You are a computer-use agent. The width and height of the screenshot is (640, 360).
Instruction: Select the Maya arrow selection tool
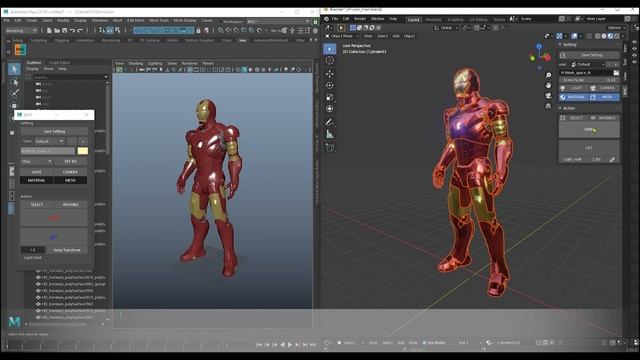click(x=14, y=69)
